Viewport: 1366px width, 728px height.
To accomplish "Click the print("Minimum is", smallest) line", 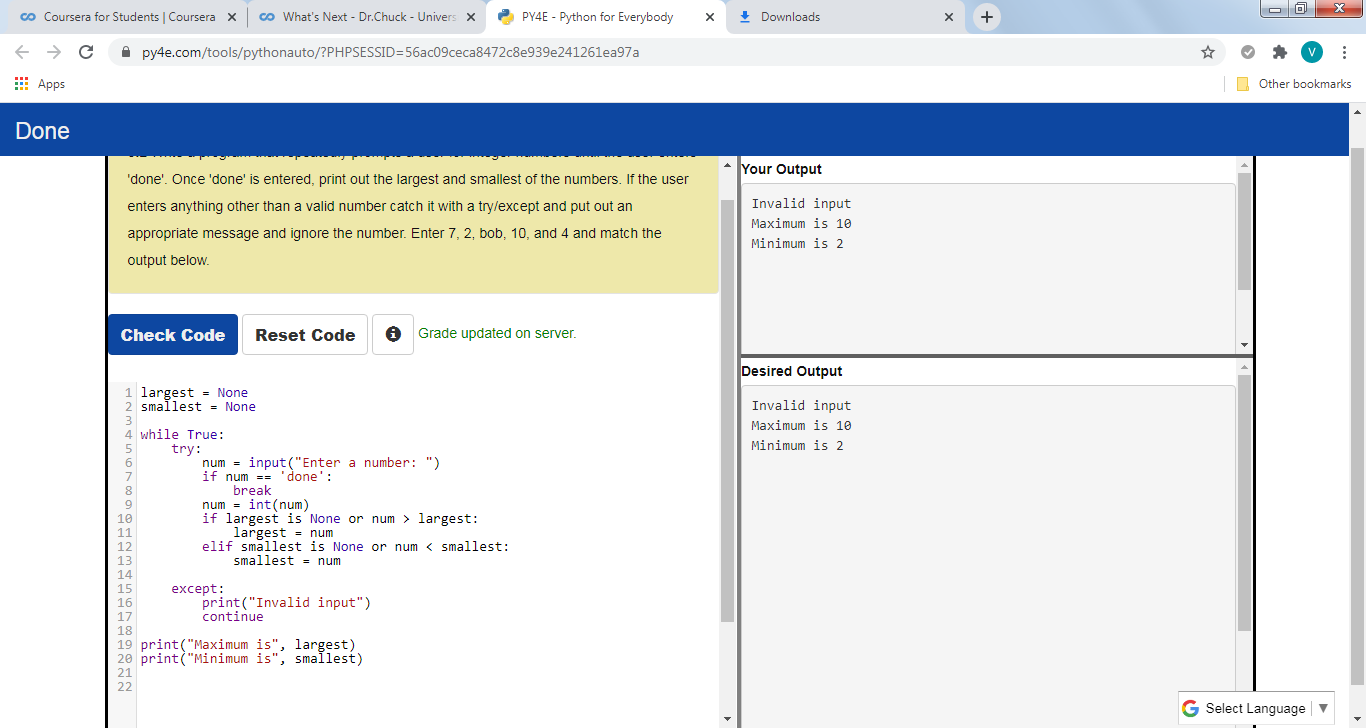I will point(252,658).
